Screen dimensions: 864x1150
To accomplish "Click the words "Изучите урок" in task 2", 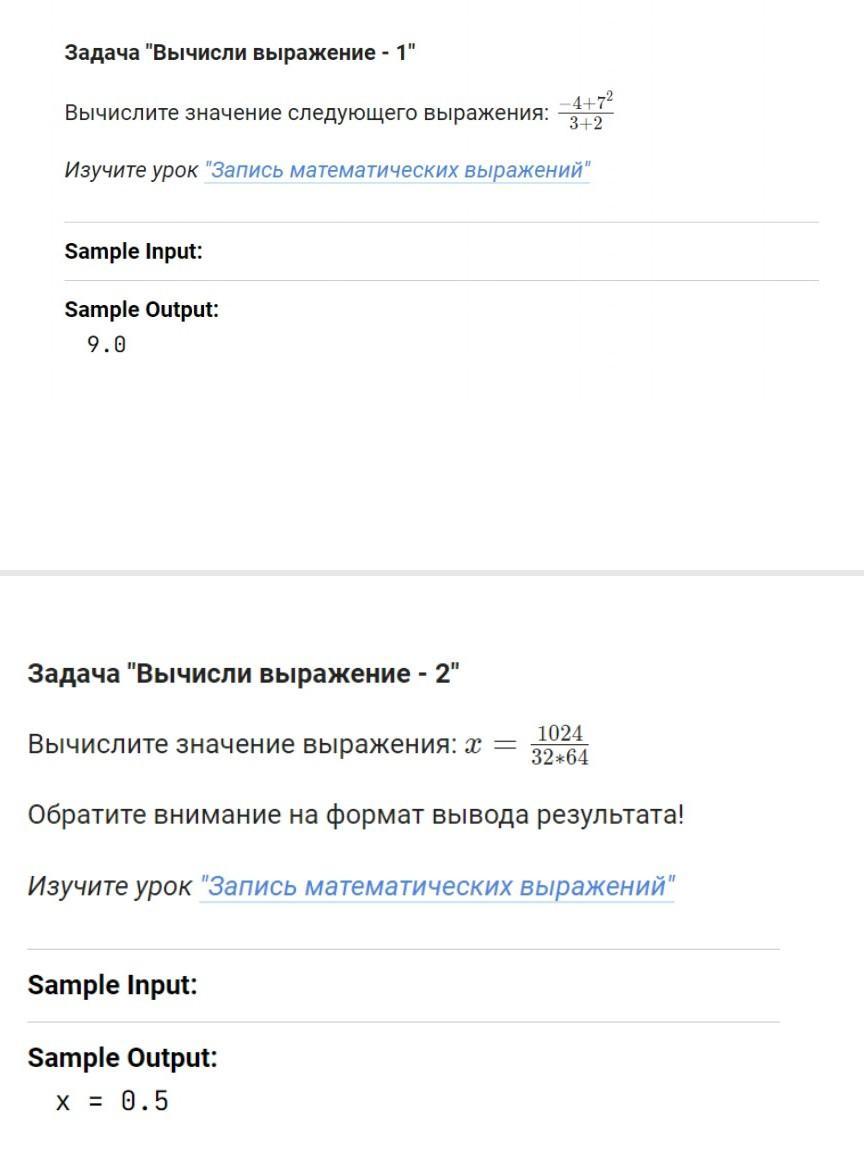I will (109, 886).
